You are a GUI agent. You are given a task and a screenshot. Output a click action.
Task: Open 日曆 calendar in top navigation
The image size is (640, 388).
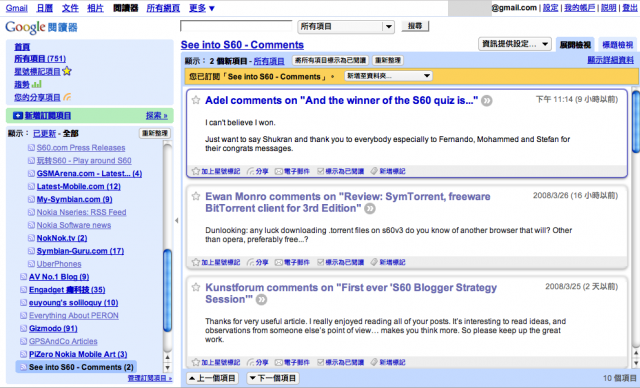coord(45,8)
